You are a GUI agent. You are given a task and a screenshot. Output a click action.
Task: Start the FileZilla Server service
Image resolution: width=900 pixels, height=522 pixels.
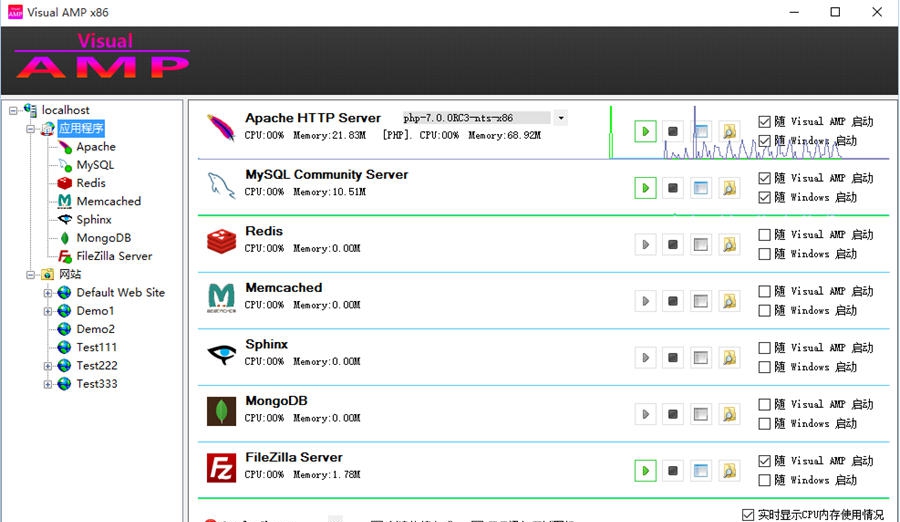pos(645,471)
